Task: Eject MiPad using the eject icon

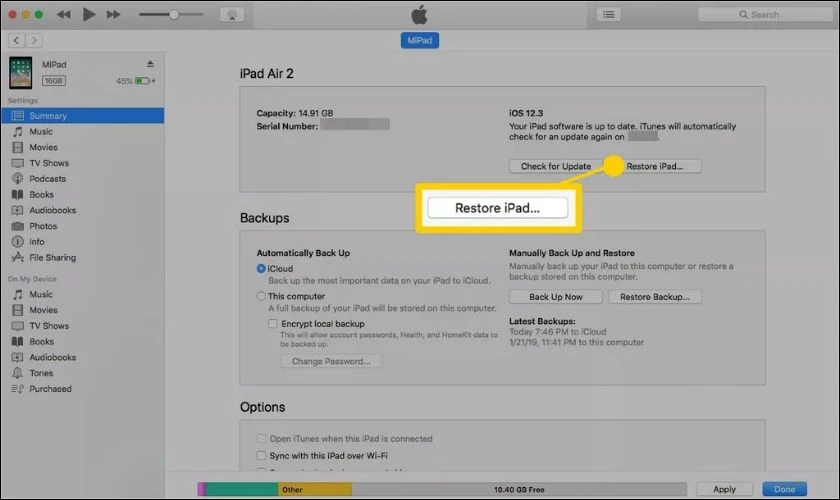Action: [x=150, y=64]
